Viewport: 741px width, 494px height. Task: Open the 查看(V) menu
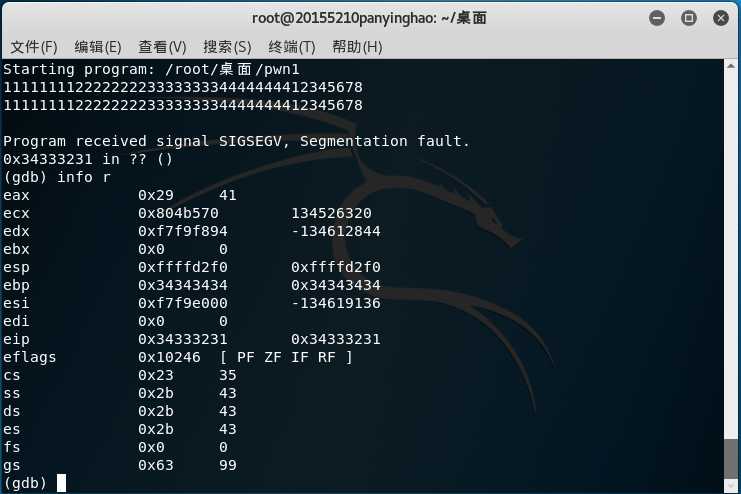[x=162, y=47]
